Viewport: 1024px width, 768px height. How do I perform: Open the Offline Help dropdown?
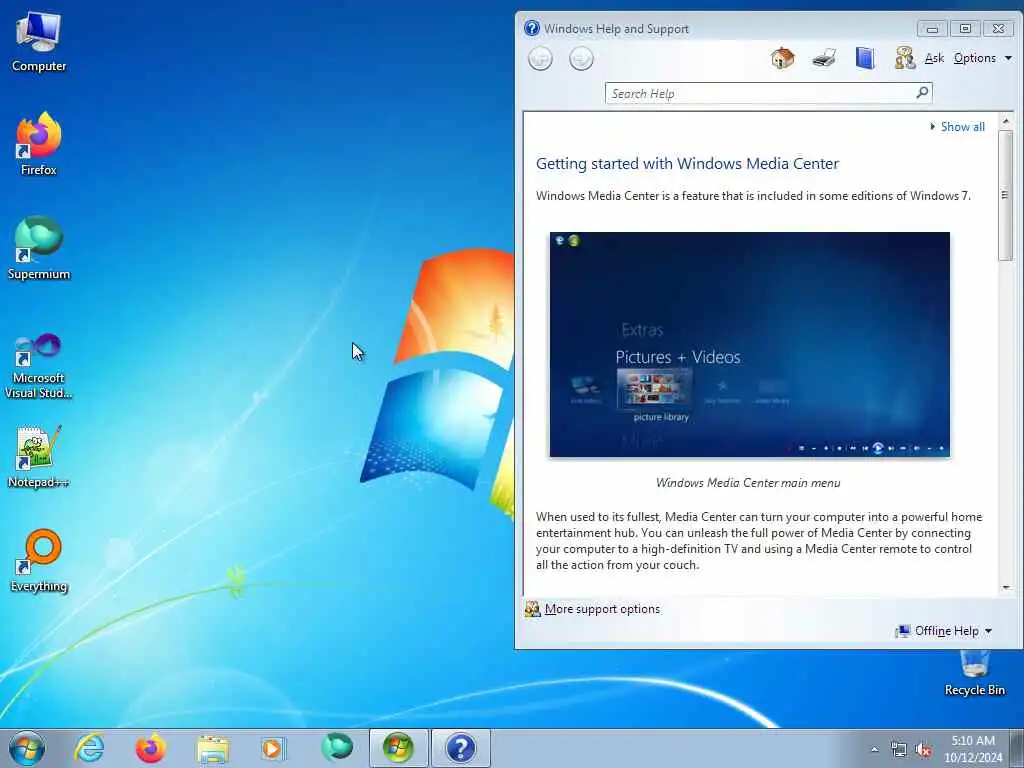(944, 631)
